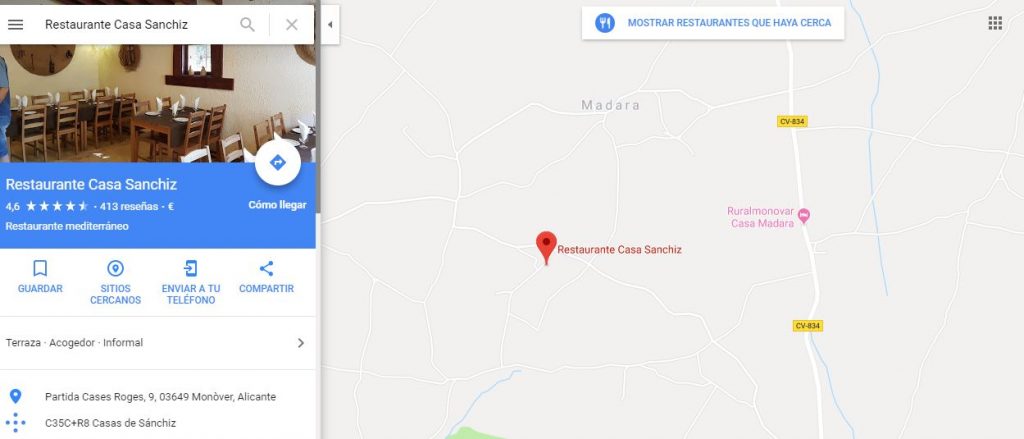
Task: Click the restaurant interior photo
Action: coord(157,103)
